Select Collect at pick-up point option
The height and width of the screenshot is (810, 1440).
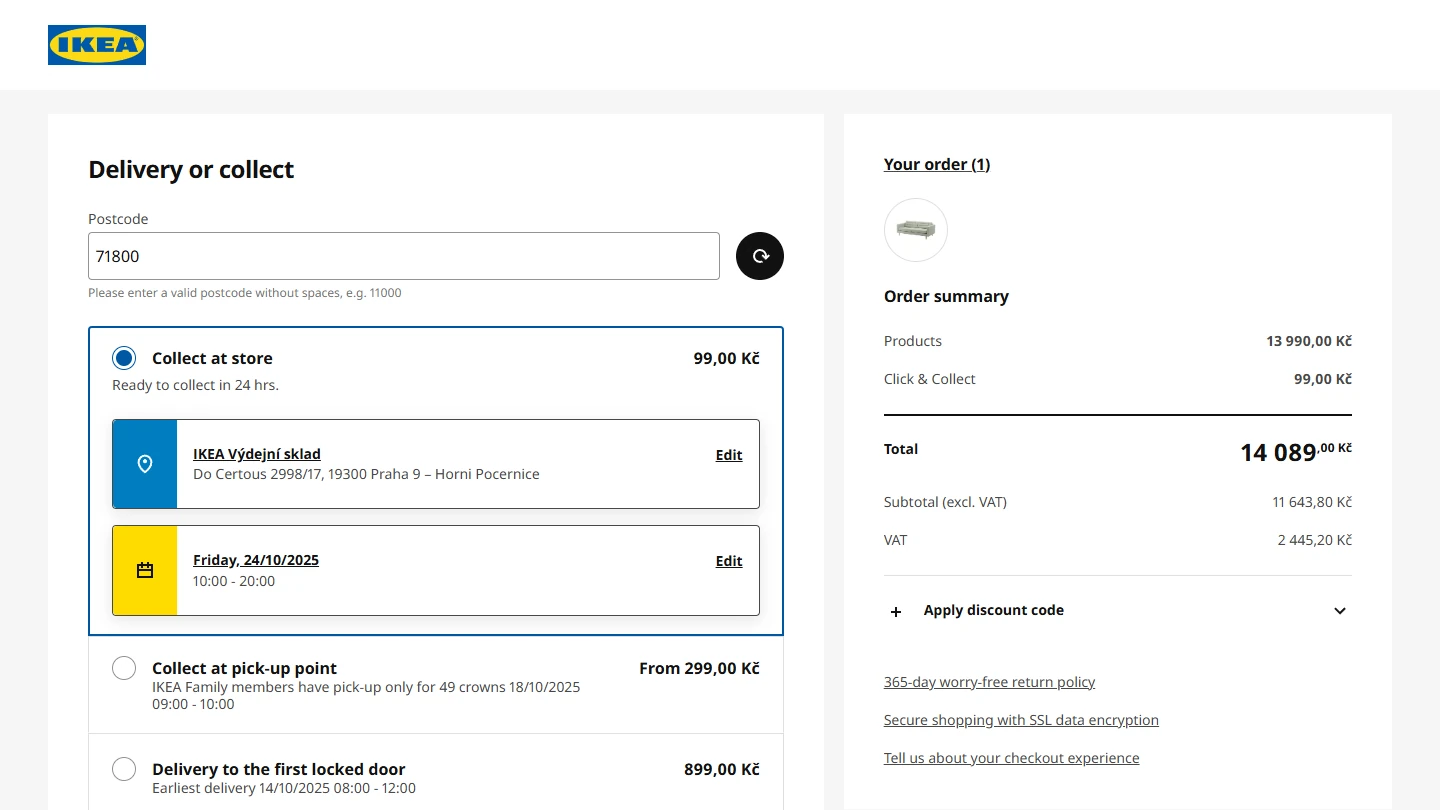click(x=124, y=668)
